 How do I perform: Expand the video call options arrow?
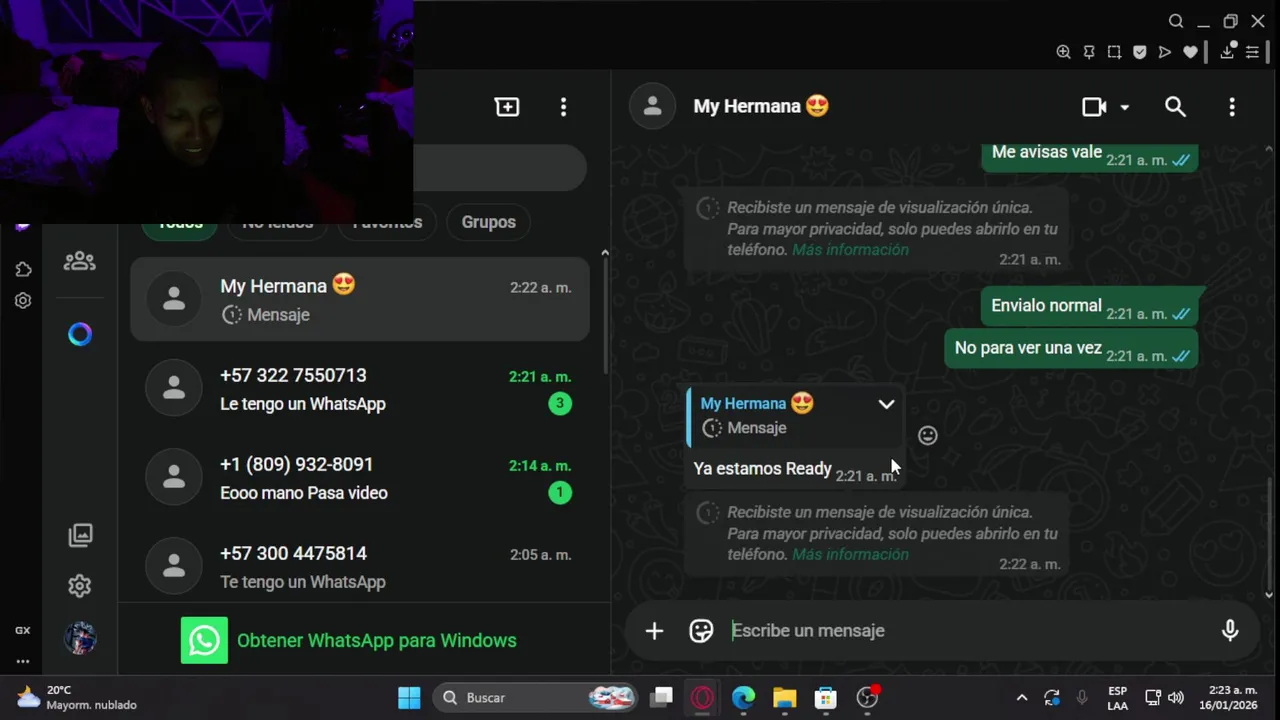point(1124,107)
